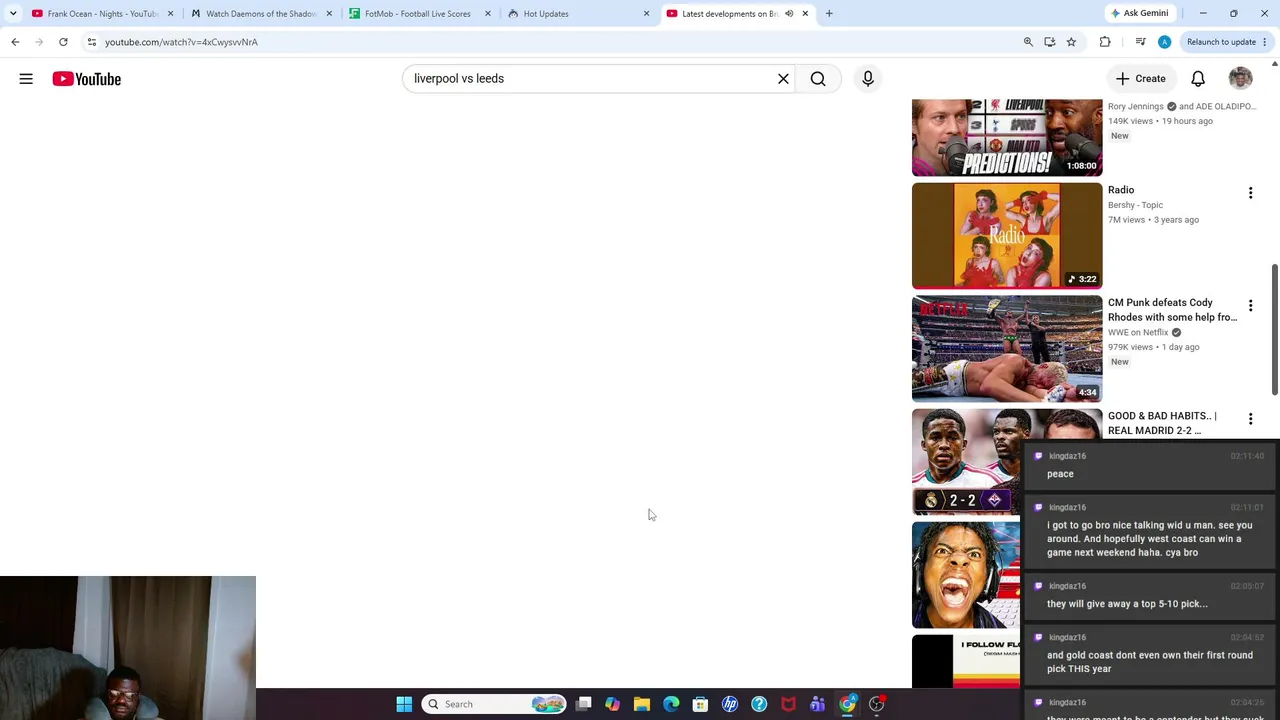This screenshot has height=720, width=1280.
Task: Close the Frank Ocean - Nights tab
Action: tap(170, 14)
